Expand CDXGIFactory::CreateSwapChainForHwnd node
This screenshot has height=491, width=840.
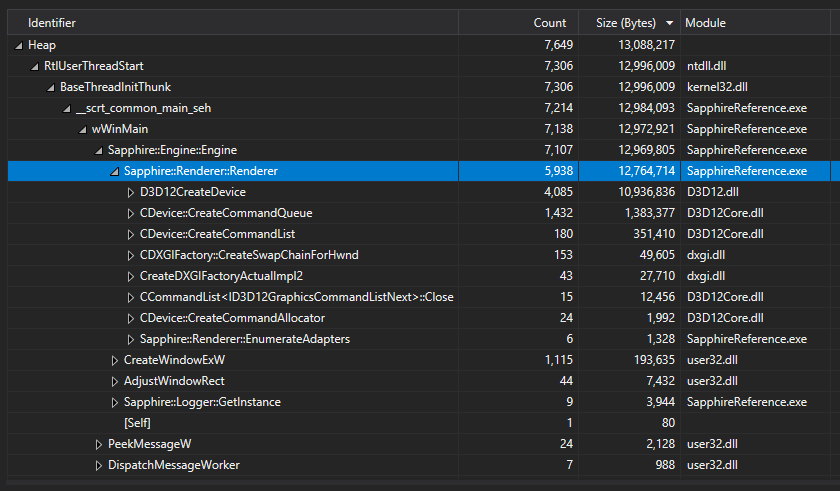[130, 255]
